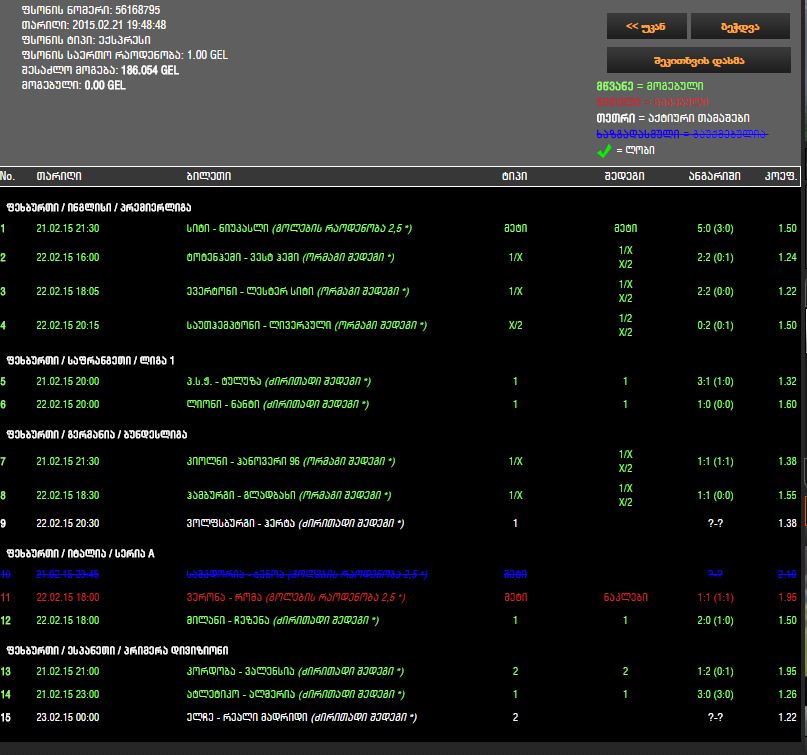Click the 'თარიღი' date column header
The image size is (807, 755).
click(x=59, y=176)
